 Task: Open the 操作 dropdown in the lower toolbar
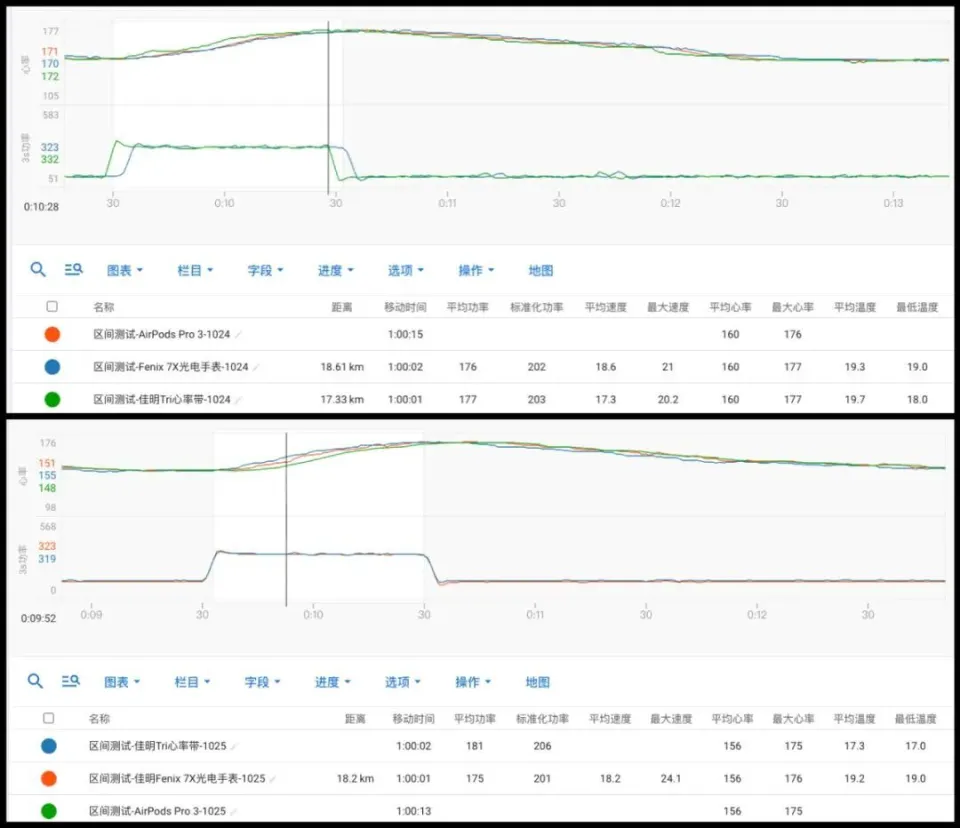(x=472, y=682)
